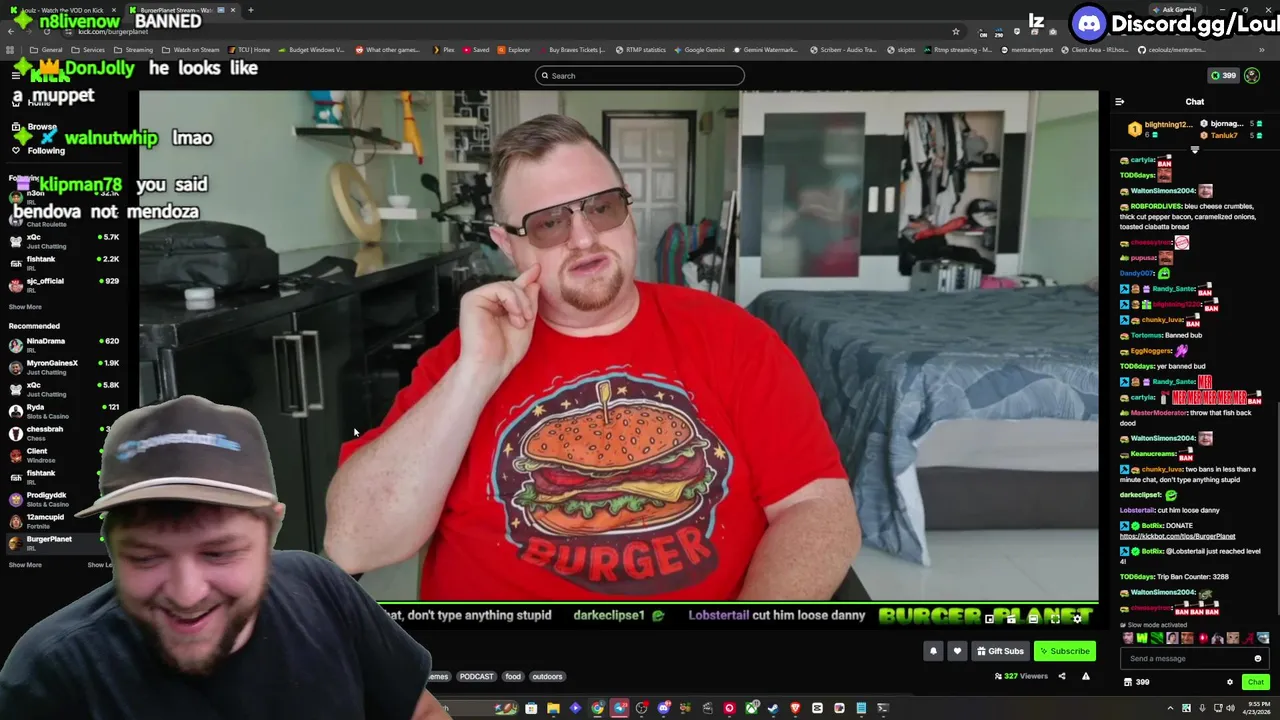Click the Gift Subs button

[x=1000, y=651]
